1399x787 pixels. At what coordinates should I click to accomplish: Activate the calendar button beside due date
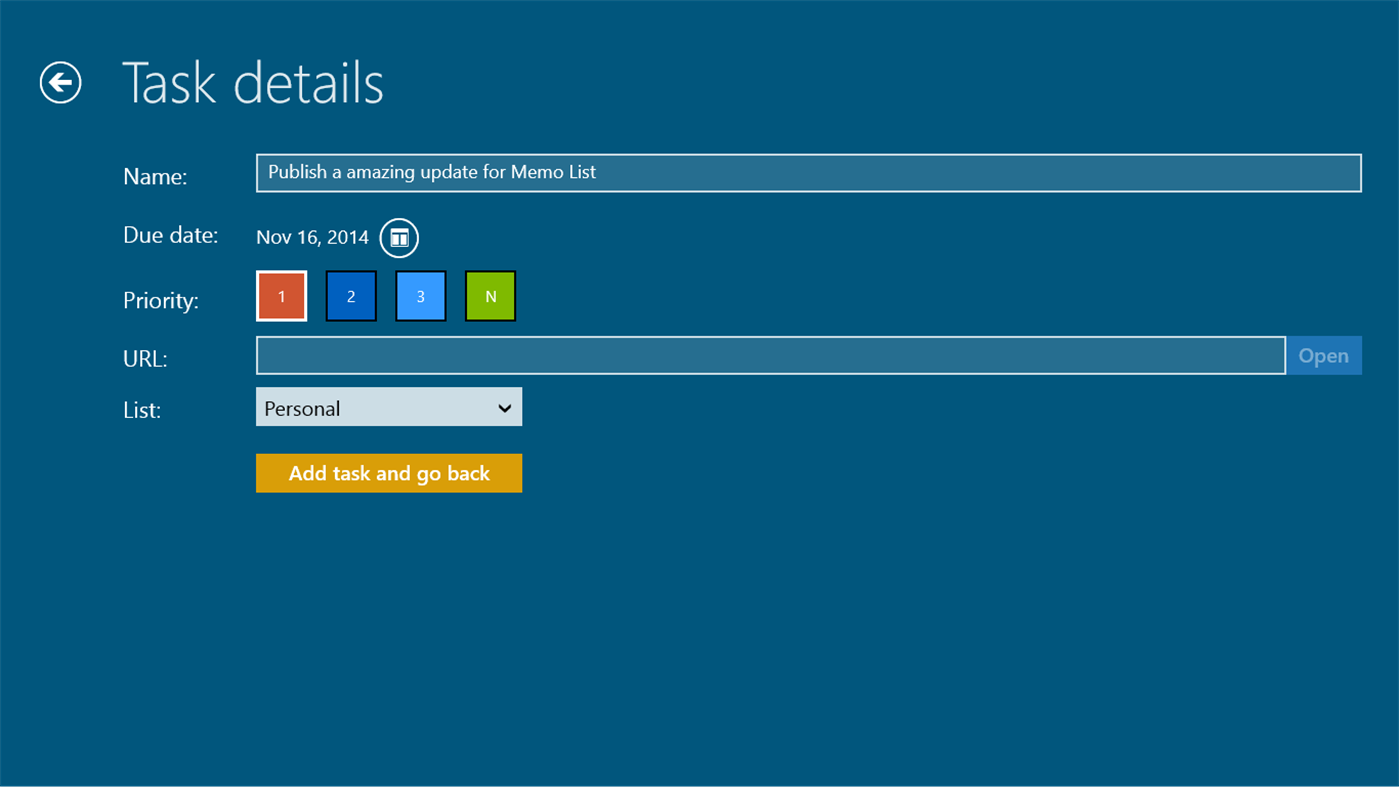(398, 238)
